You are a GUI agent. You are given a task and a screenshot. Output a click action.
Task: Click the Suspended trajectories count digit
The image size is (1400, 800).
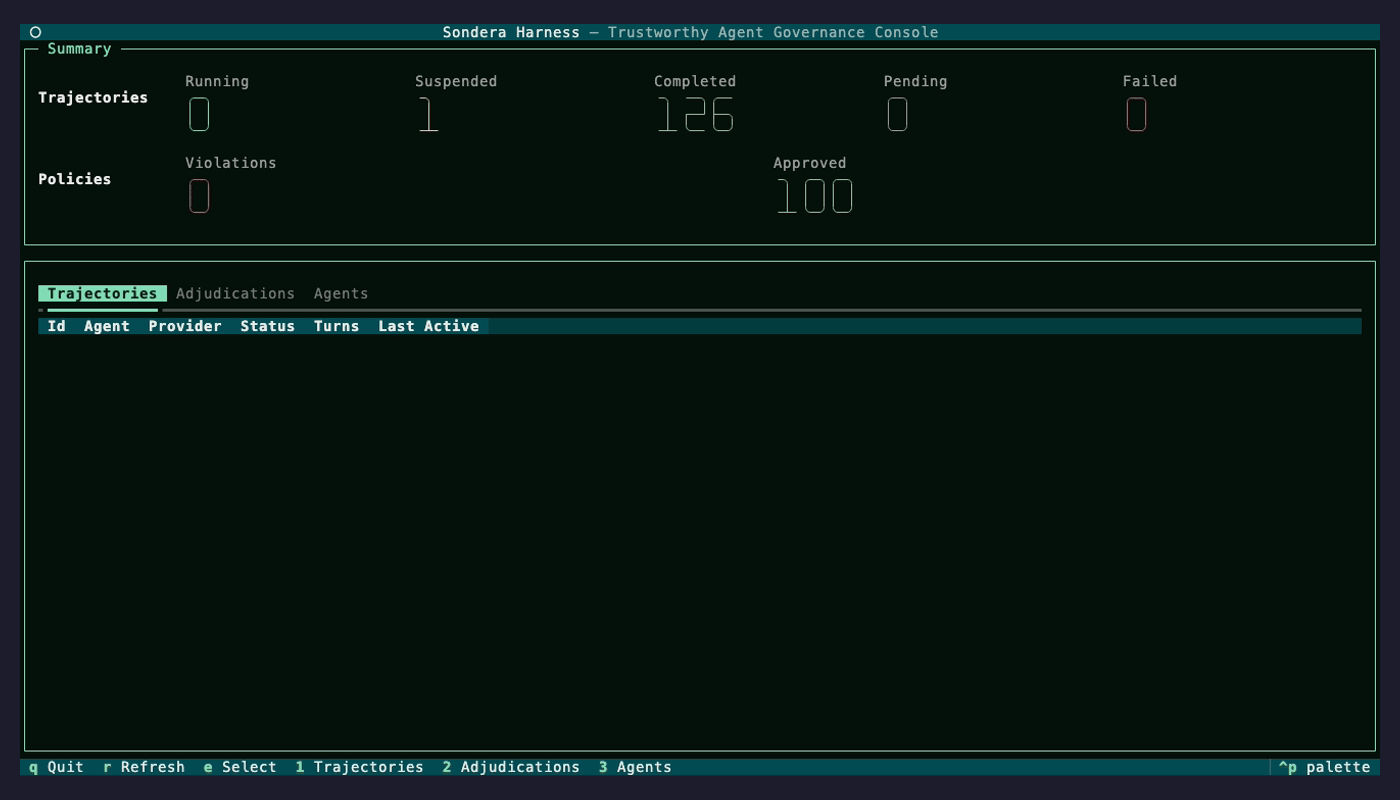pyautogui.click(x=428, y=115)
